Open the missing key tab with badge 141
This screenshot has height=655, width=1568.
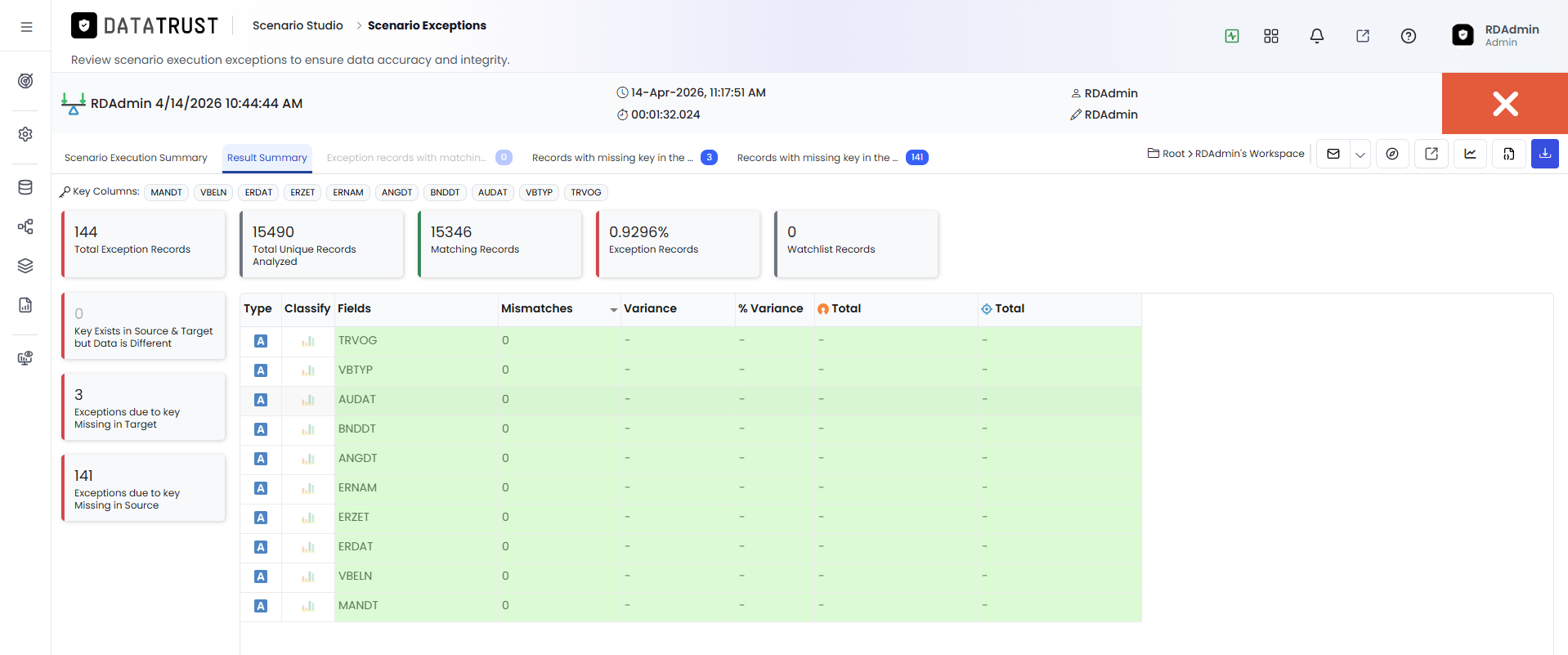832,158
